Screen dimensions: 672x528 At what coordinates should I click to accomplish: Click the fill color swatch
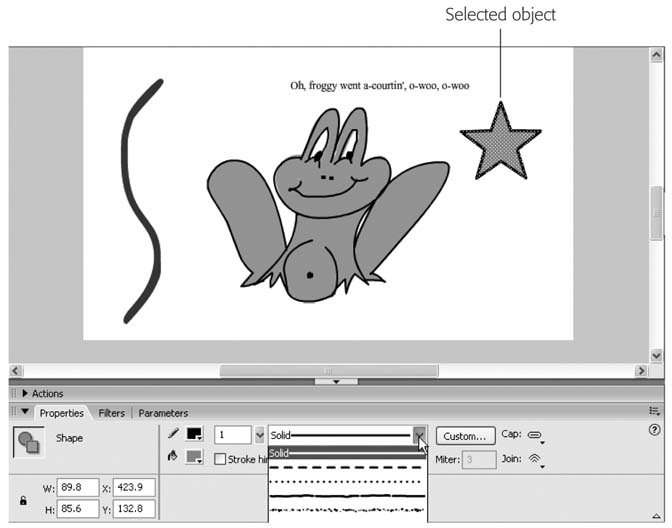tap(194, 458)
